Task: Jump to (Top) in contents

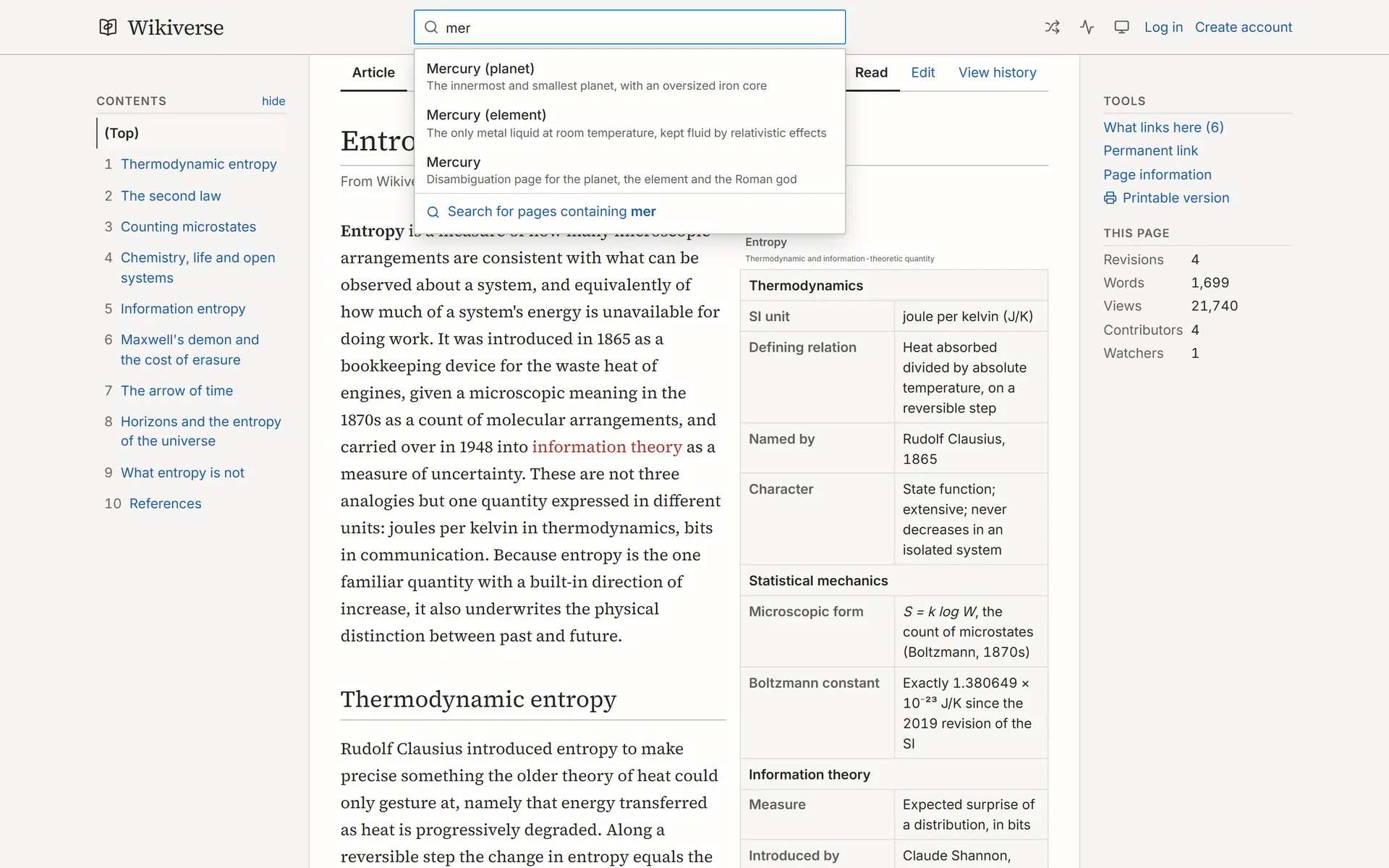Action: pos(122,133)
